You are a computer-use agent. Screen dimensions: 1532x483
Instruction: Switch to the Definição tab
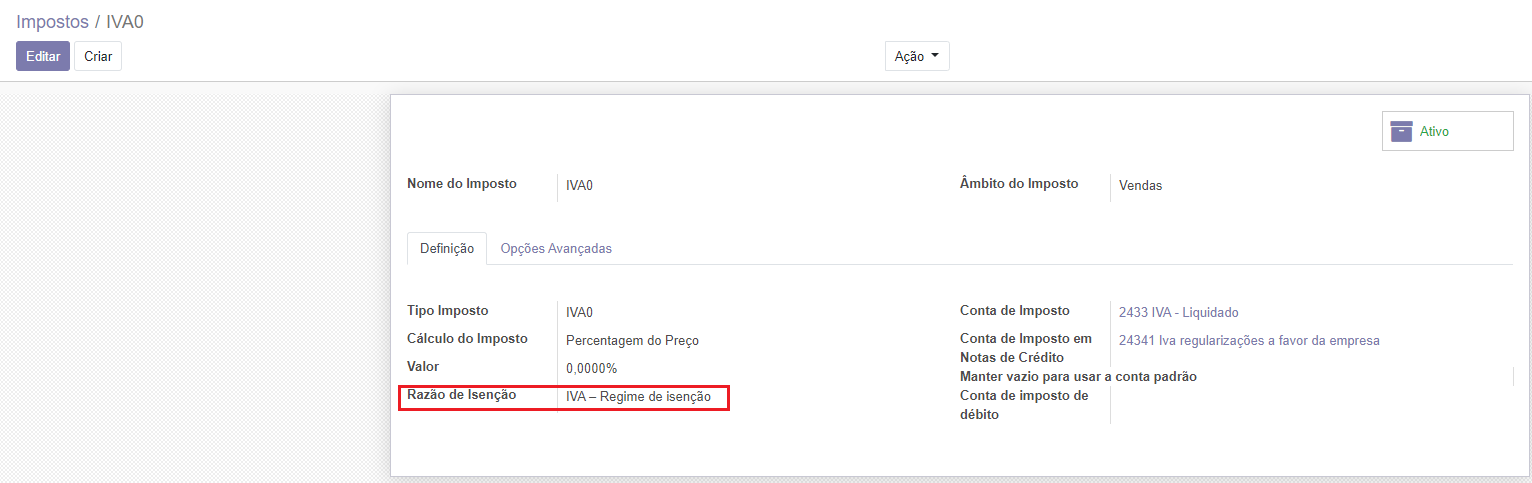point(447,248)
